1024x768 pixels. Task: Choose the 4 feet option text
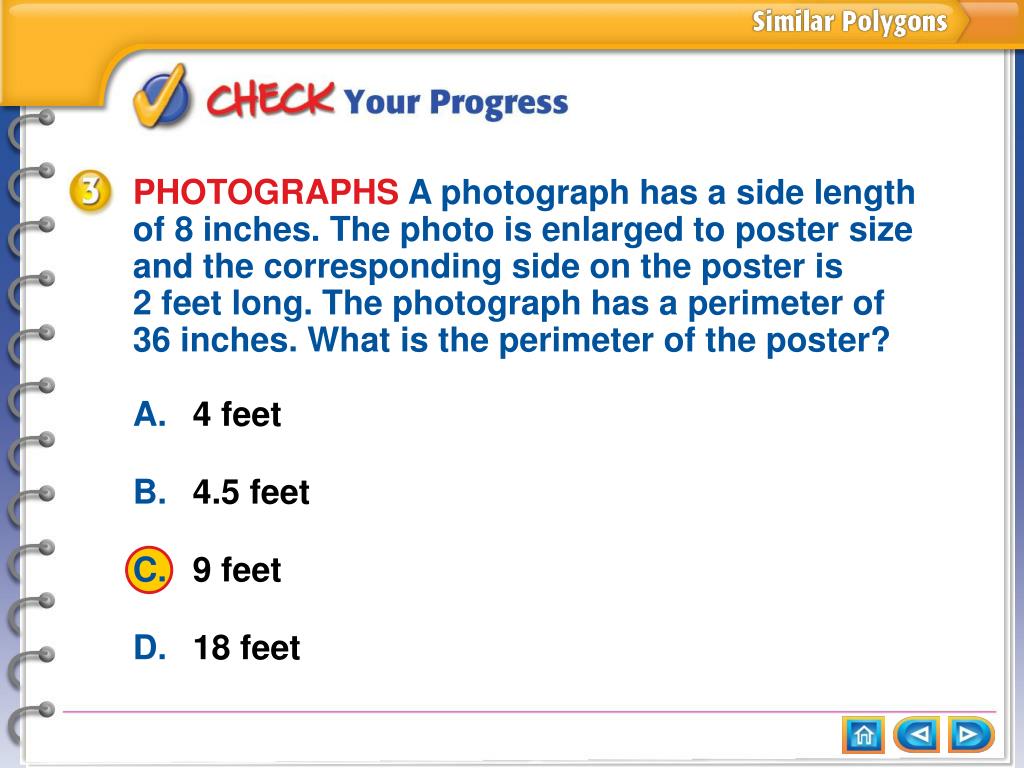pos(236,414)
